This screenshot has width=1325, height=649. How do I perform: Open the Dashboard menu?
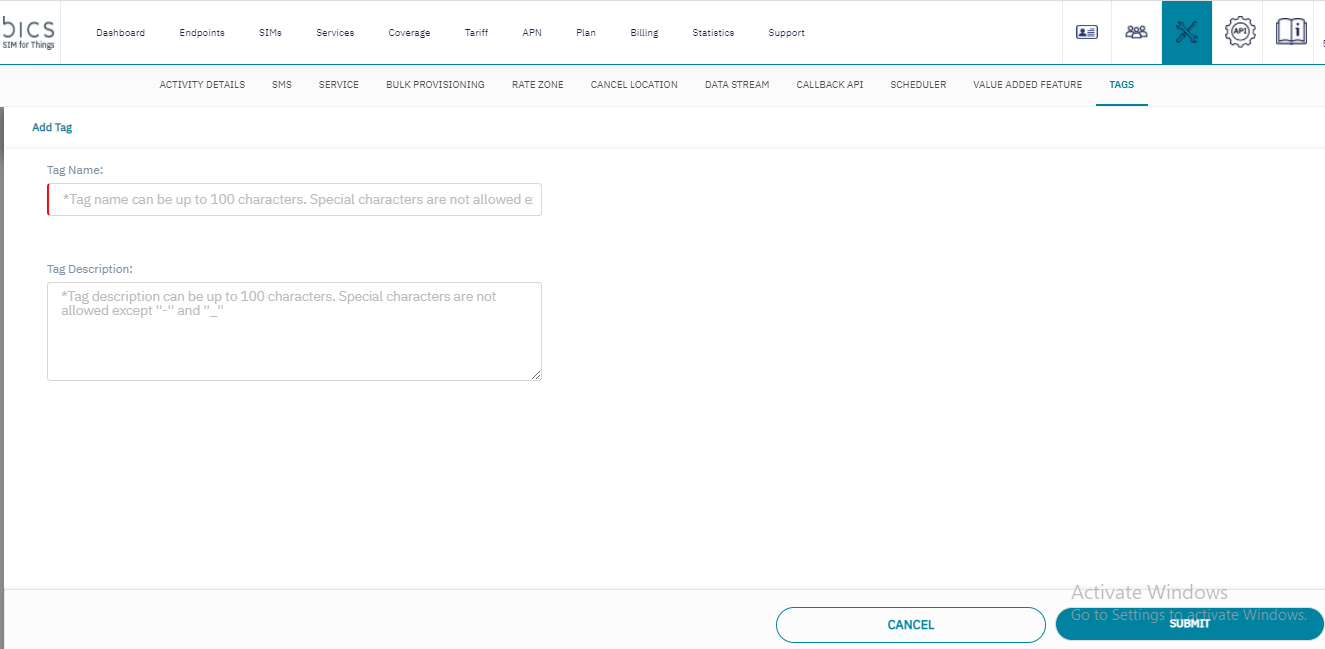pyautogui.click(x=120, y=33)
